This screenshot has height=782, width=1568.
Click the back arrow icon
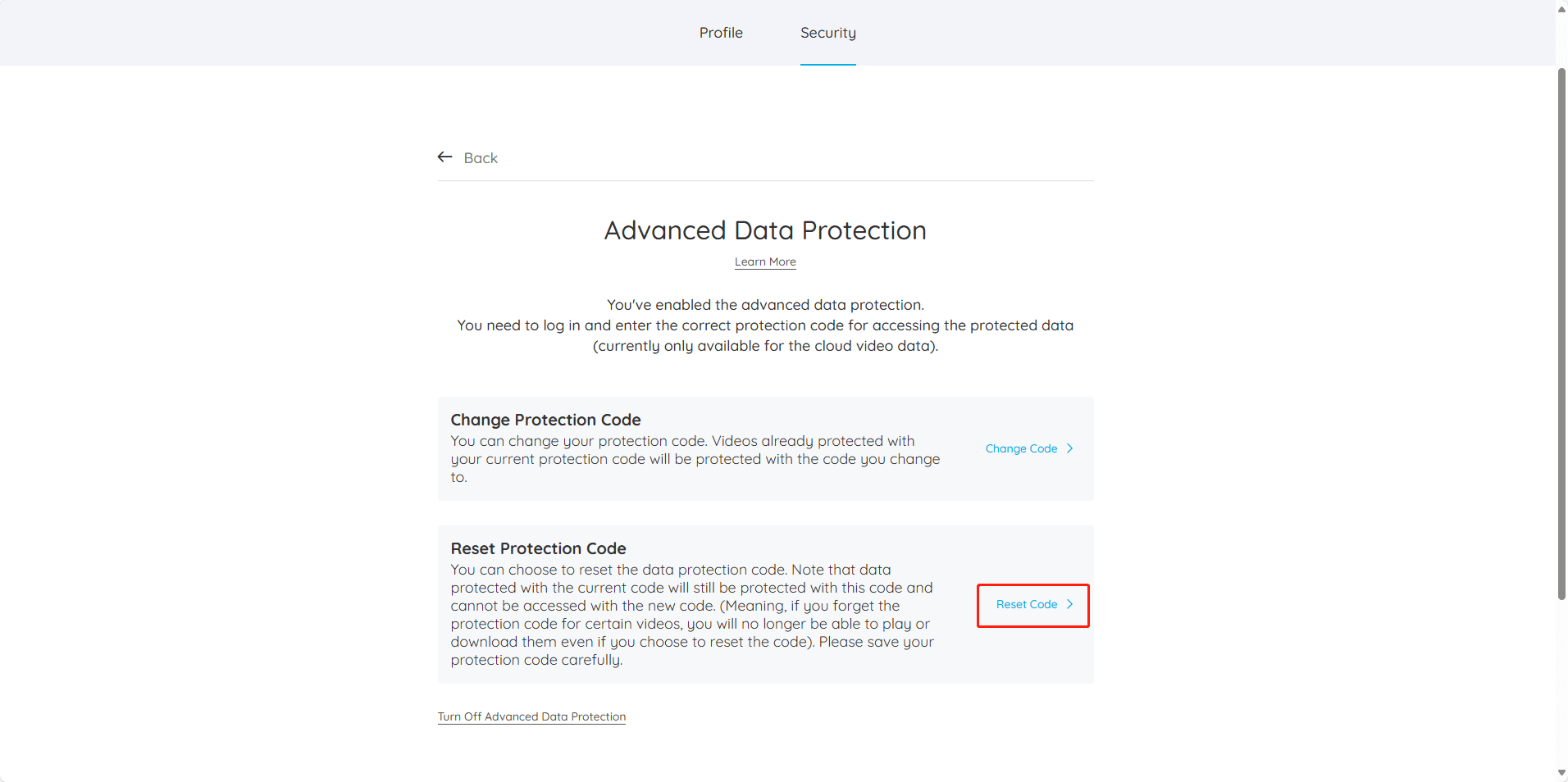pyautogui.click(x=445, y=157)
